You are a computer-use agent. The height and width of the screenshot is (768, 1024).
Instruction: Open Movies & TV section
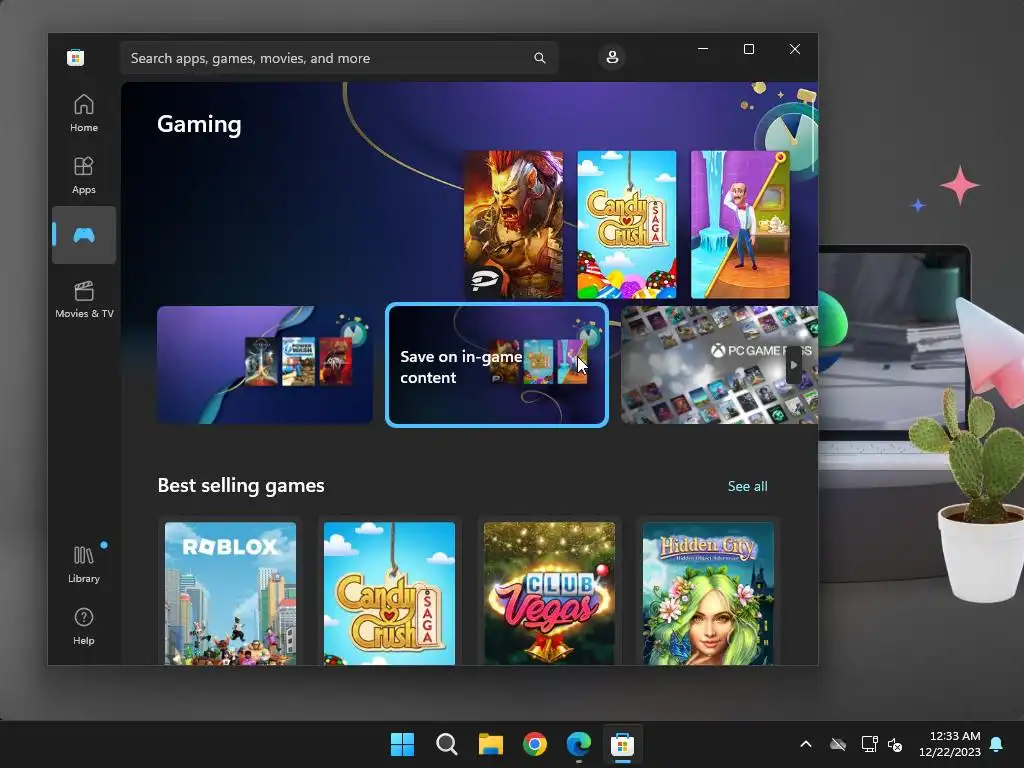(x=84, y=299)
